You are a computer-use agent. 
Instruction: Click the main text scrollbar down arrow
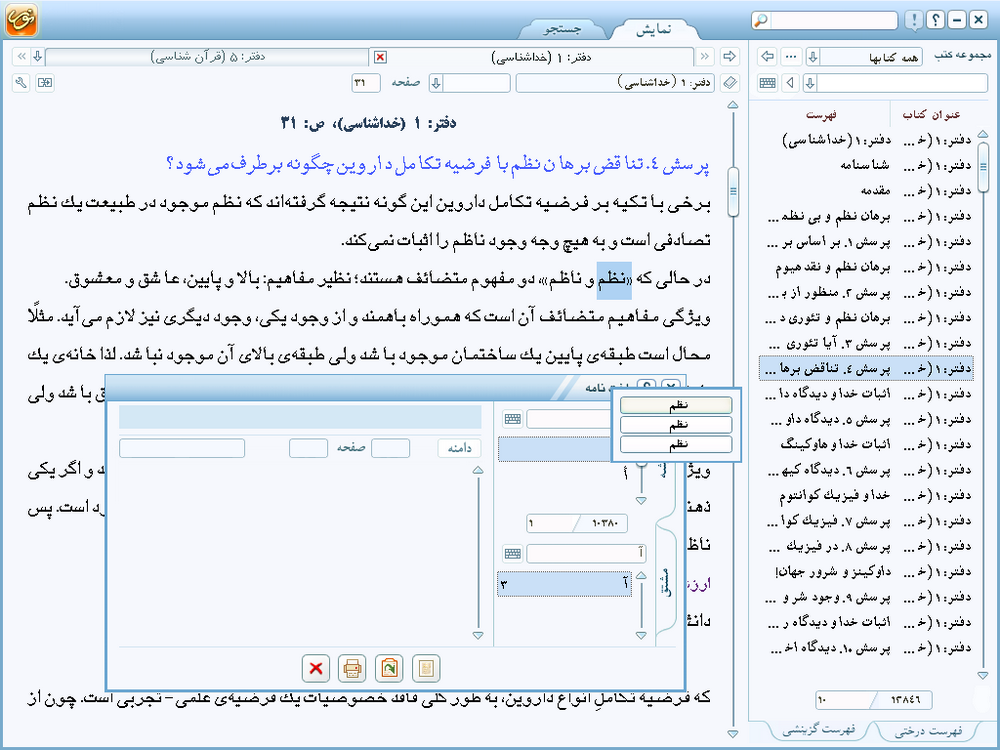tap(733, 734)
